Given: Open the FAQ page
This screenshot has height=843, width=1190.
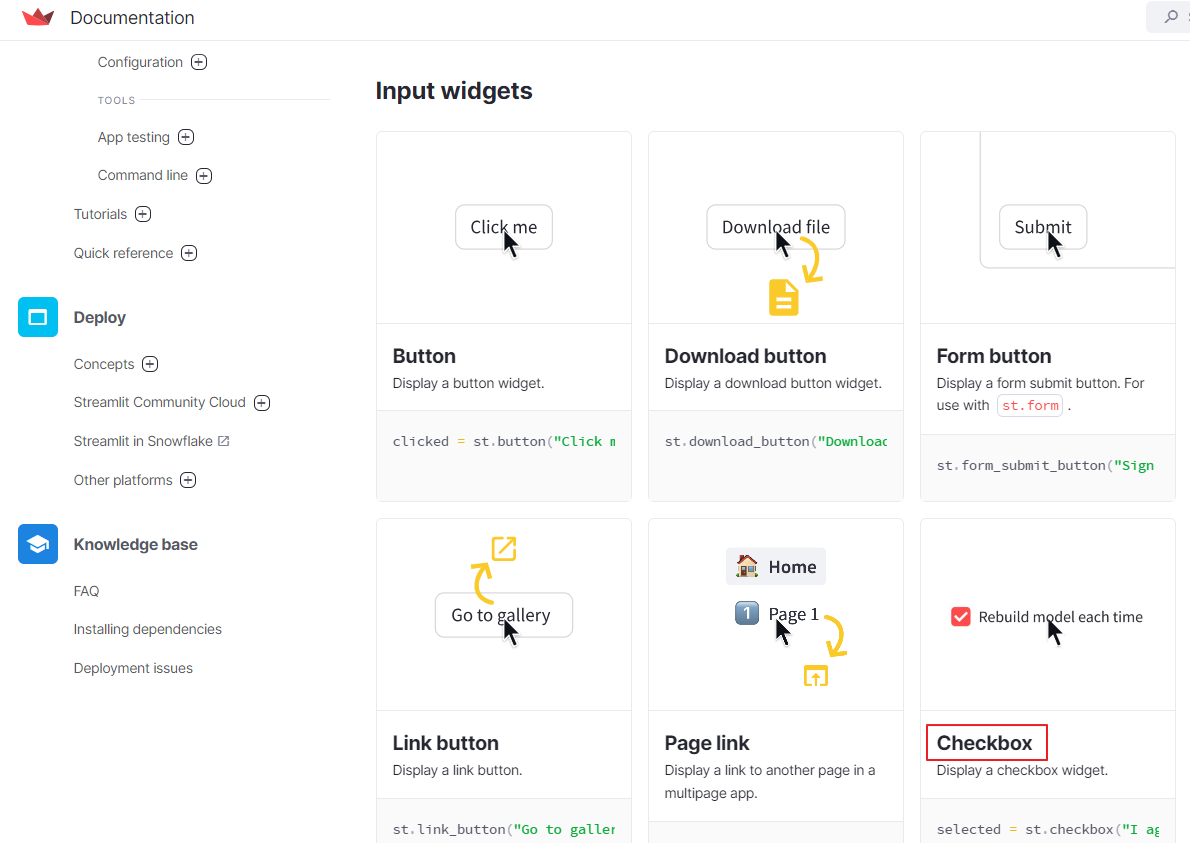Looking at the screenshot, I should [x=87, y=591].
